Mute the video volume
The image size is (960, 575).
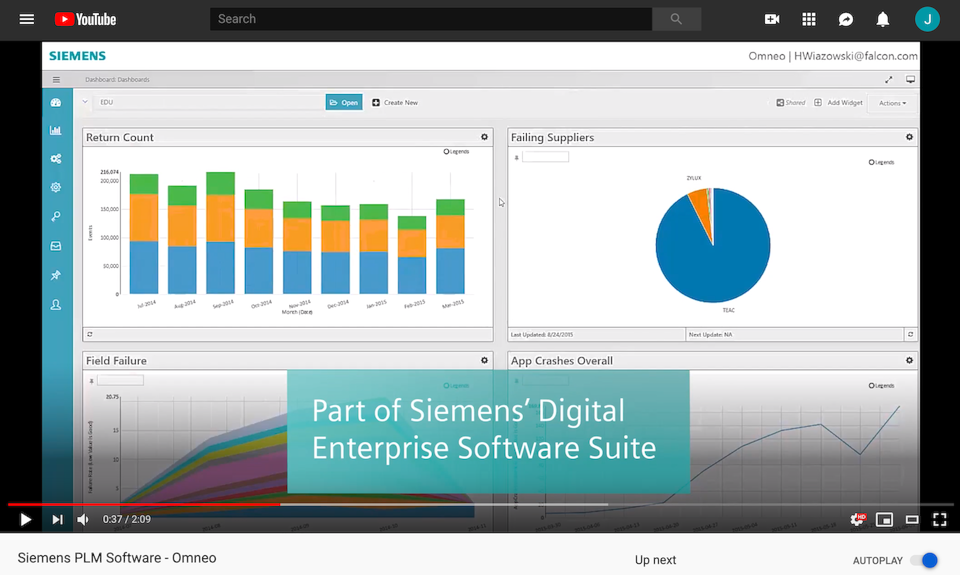tap(83, 519)
